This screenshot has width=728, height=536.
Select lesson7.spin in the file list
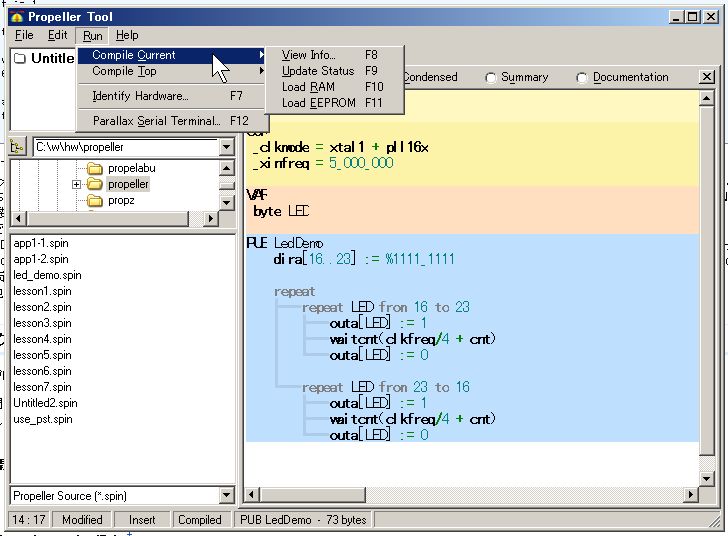pyautogui.click(x=42, y=387)
